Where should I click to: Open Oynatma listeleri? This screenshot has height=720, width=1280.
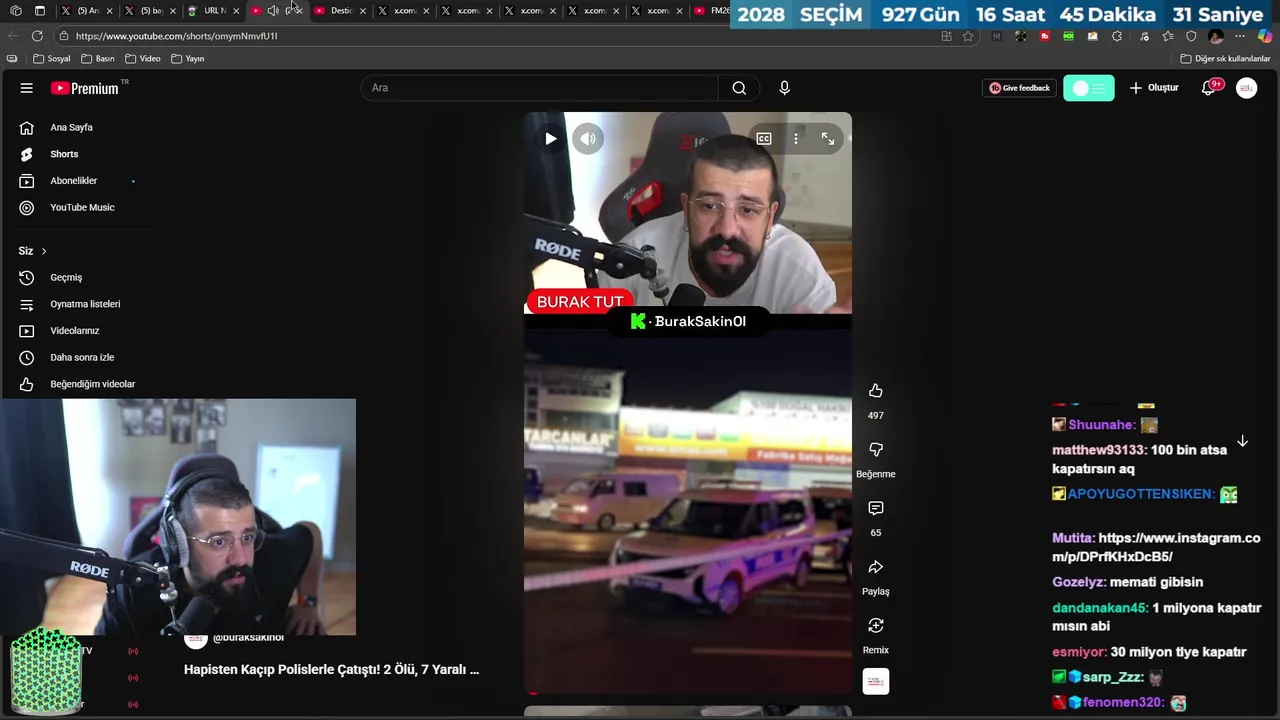tap(85, 304)
